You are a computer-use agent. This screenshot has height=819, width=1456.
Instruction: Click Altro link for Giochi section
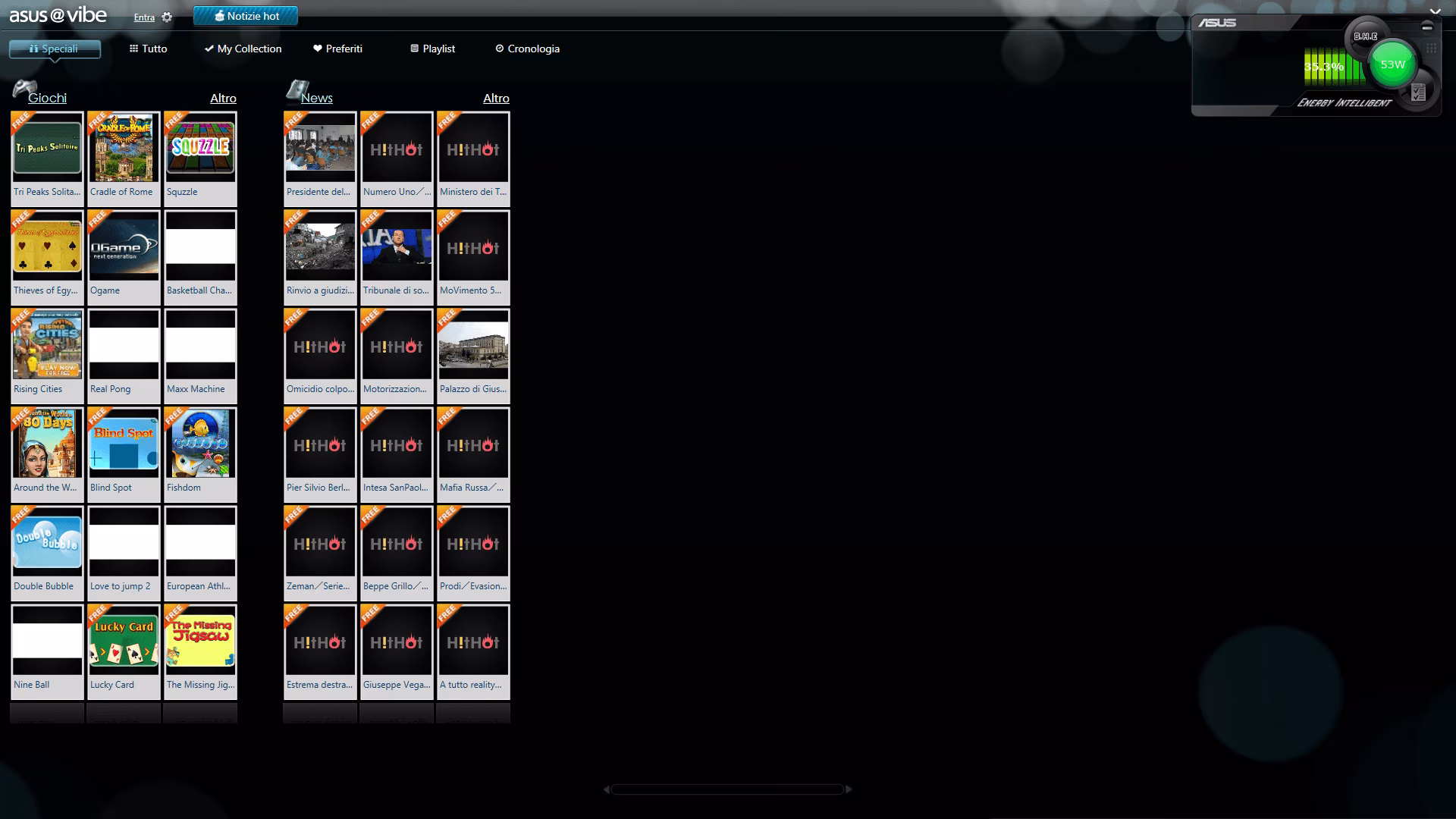(x=223, y=98)
